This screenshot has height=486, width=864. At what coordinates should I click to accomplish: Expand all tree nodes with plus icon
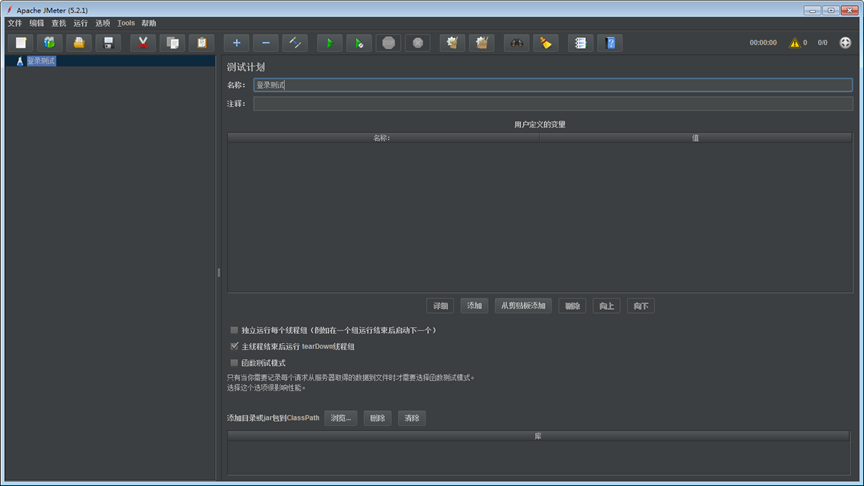click(236, 43)
